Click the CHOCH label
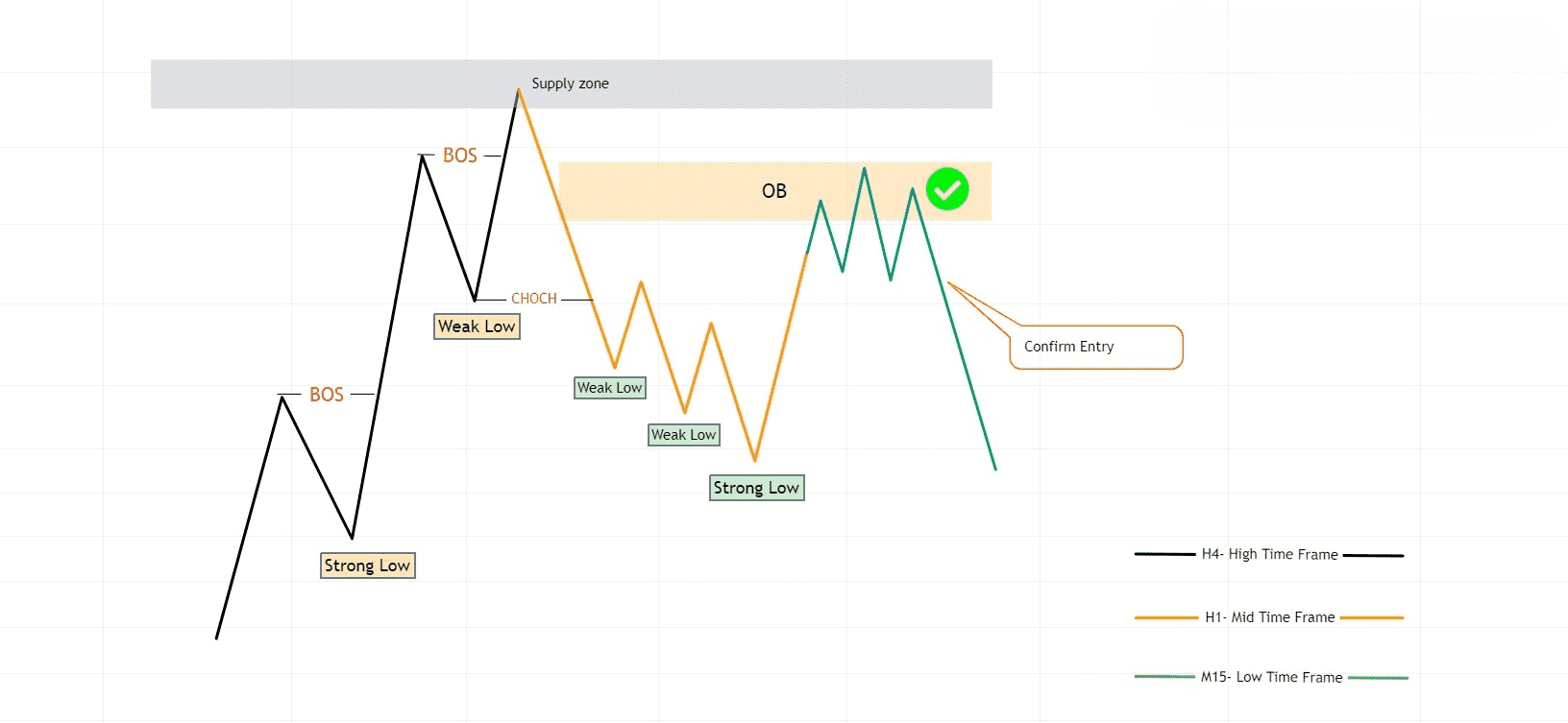This screenshot has width=1568, height=723. pyautogui.click(x=534, y=299)
